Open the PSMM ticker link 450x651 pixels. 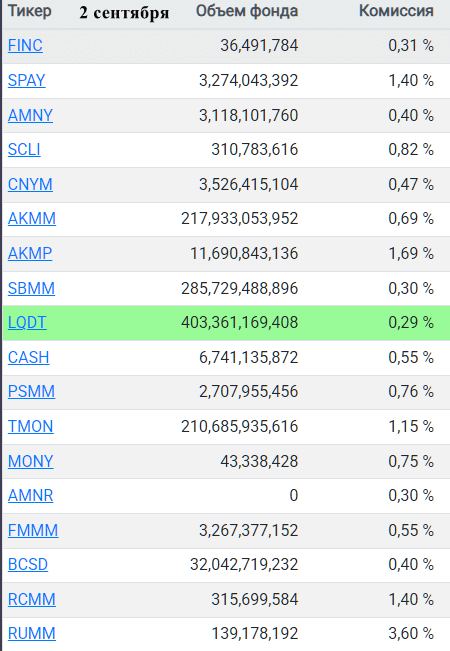pos(32,392)
